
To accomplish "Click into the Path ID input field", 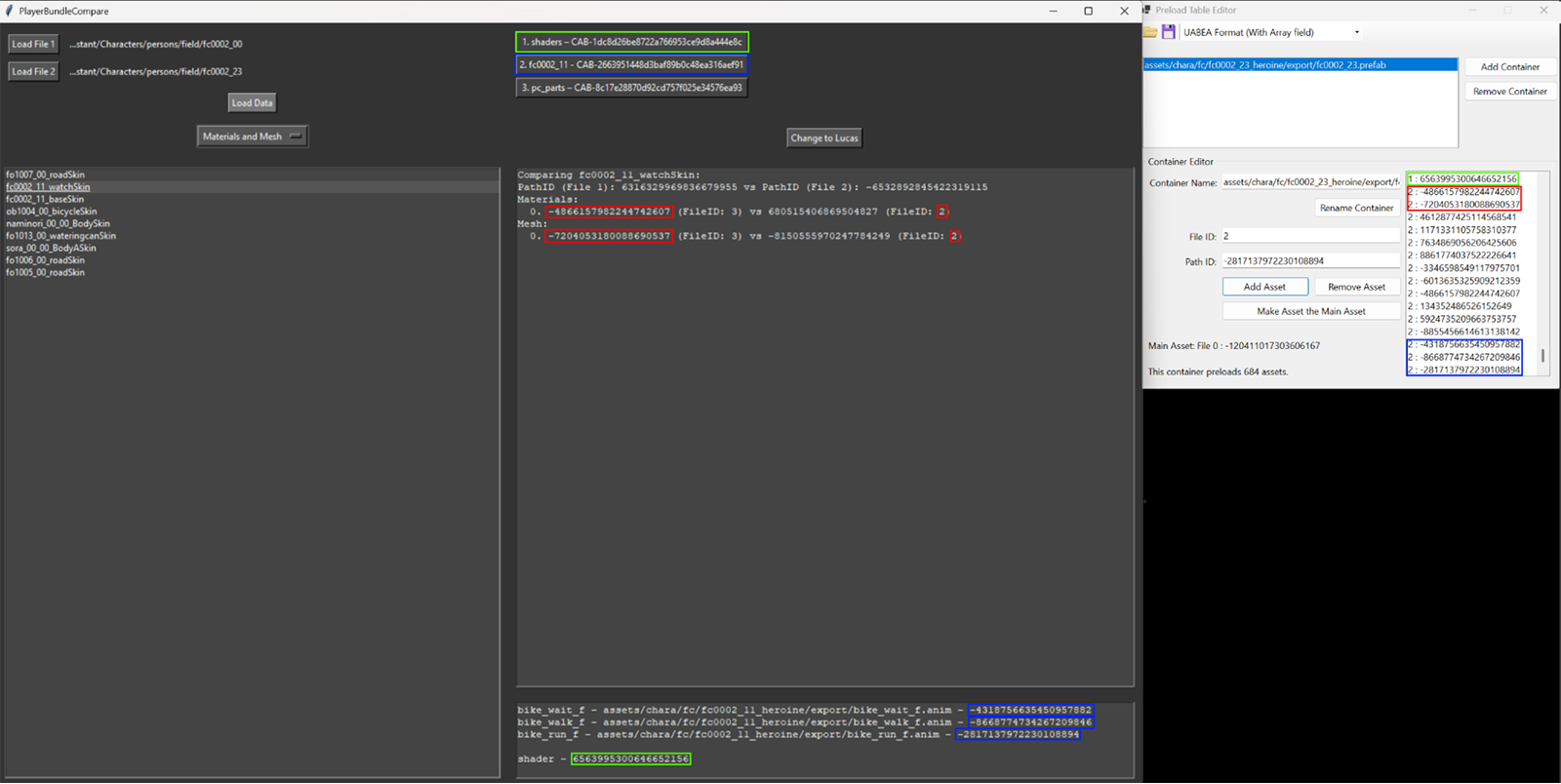I will [1309, 261].
